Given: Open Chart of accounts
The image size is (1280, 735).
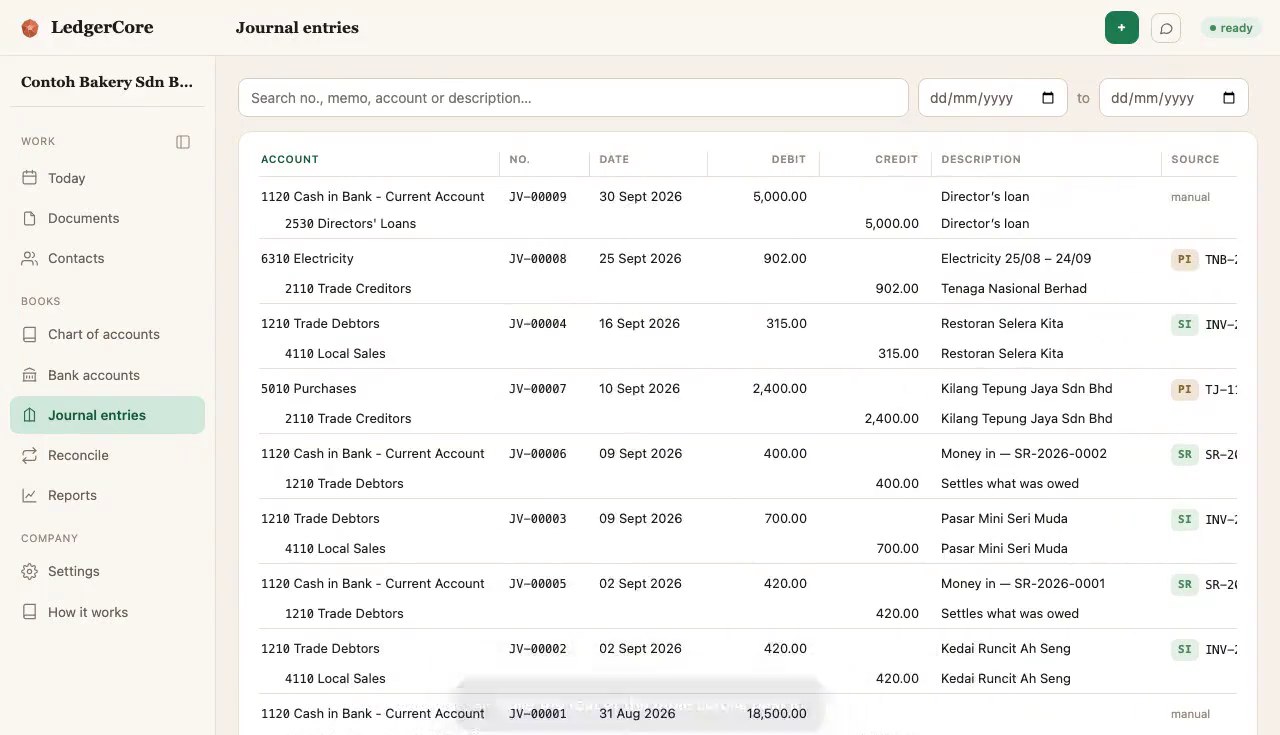Looking at the screenshot, I should (x=107, y=334).
